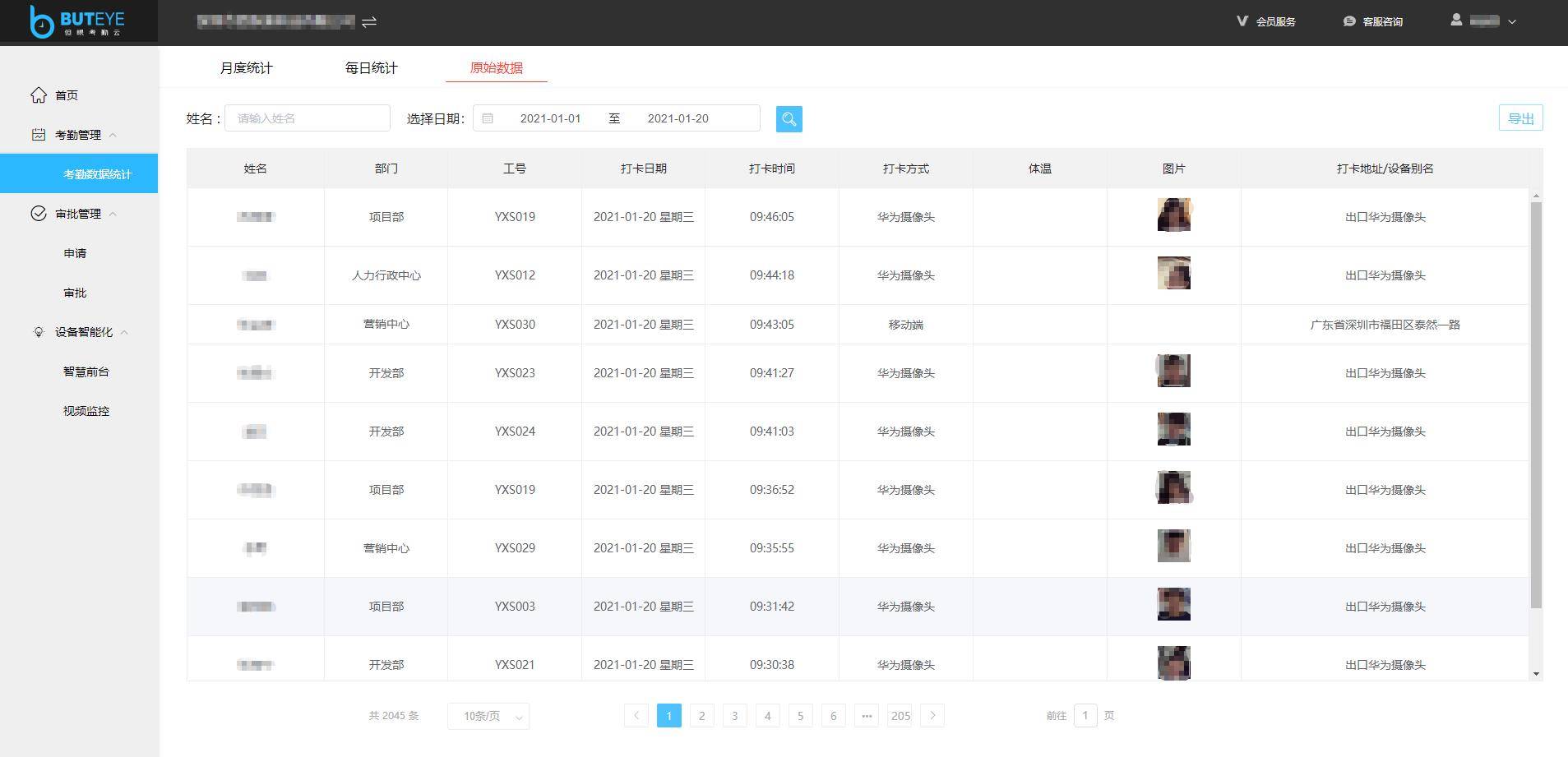Viewport: 1568px width, 757px height.
Task: Click the 导出 export button
Action: pos(1520,118)
